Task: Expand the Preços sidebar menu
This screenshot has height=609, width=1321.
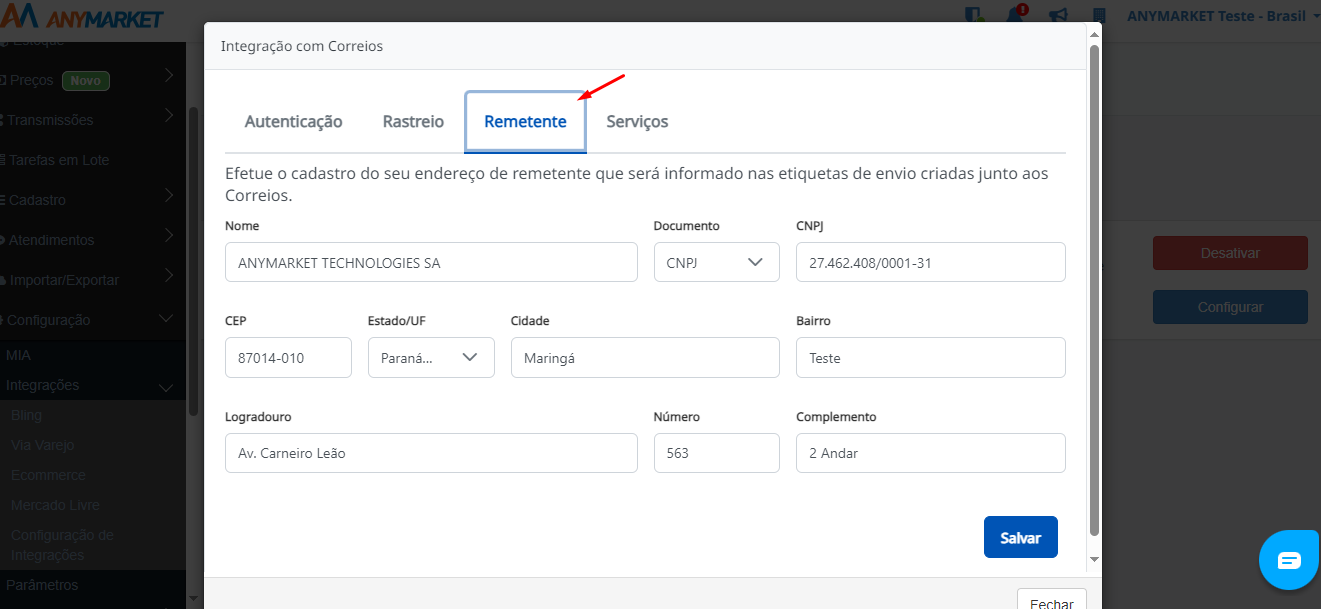Action: 93,80
